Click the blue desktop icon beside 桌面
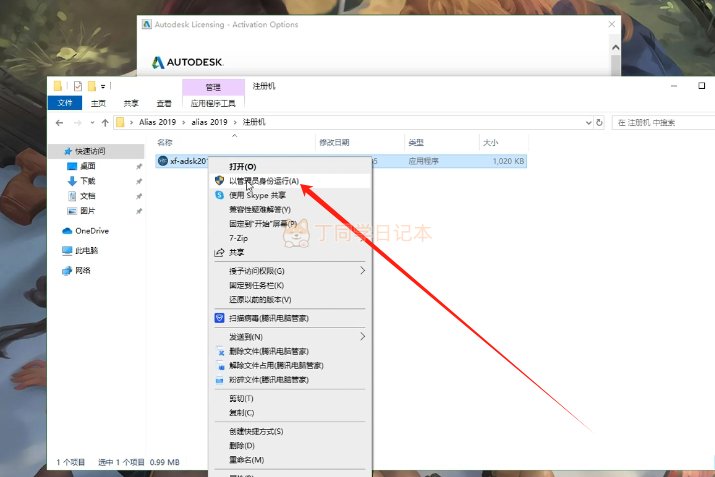 point(72,166)
